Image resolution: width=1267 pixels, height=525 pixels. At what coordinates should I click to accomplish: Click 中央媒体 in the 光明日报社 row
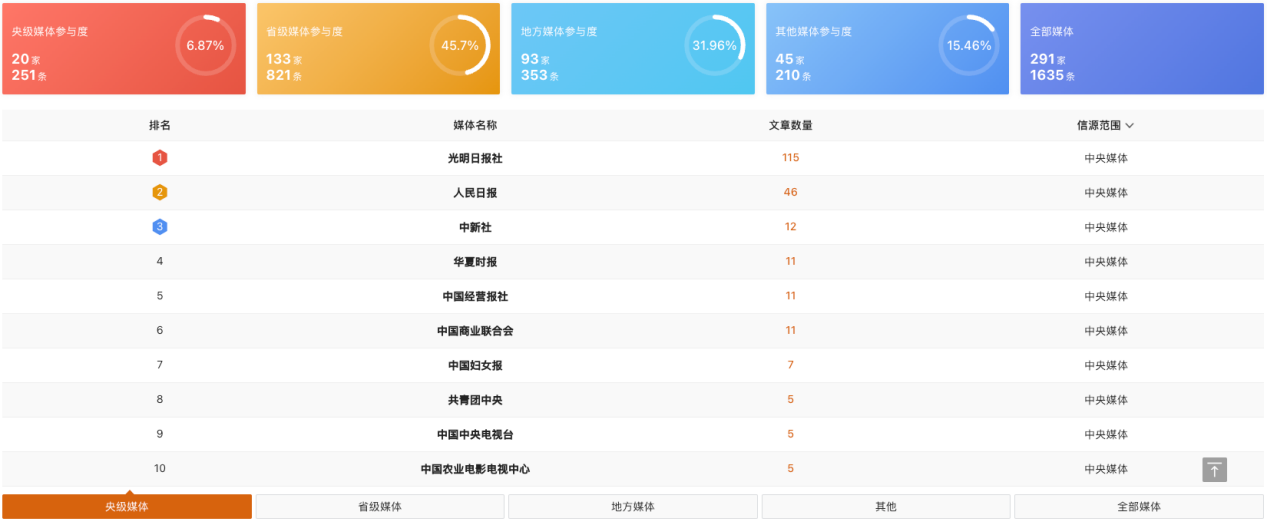[1106, 158]
